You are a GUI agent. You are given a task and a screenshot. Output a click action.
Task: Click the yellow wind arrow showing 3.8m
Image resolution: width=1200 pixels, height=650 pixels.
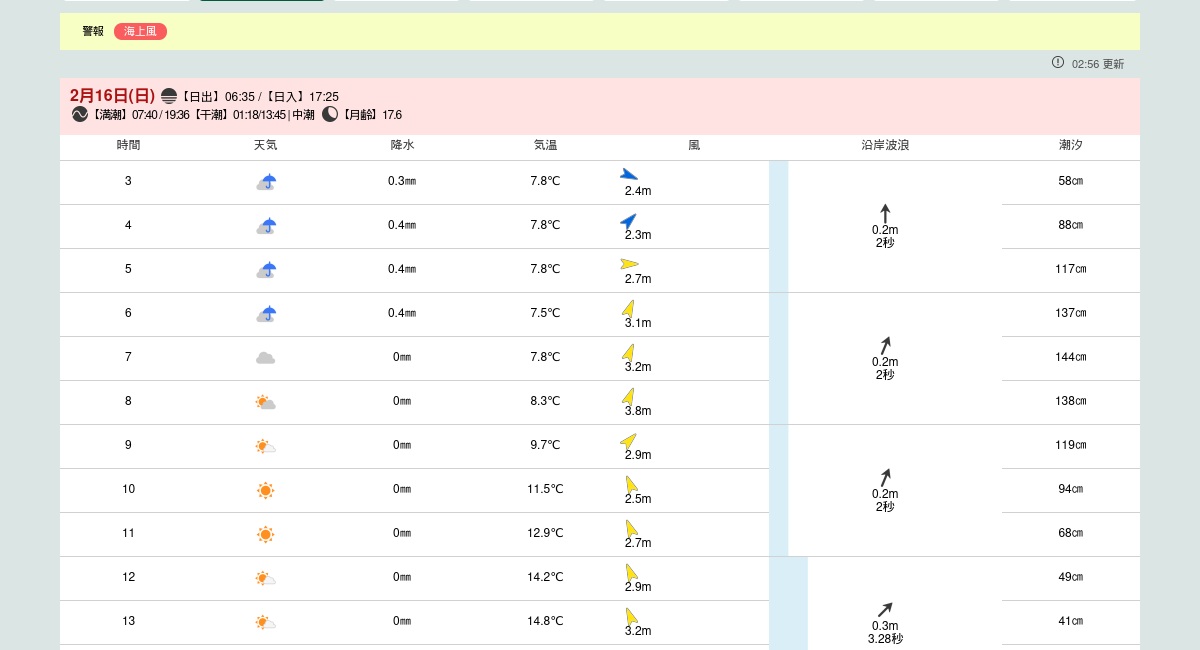click(x=628, y=396)
